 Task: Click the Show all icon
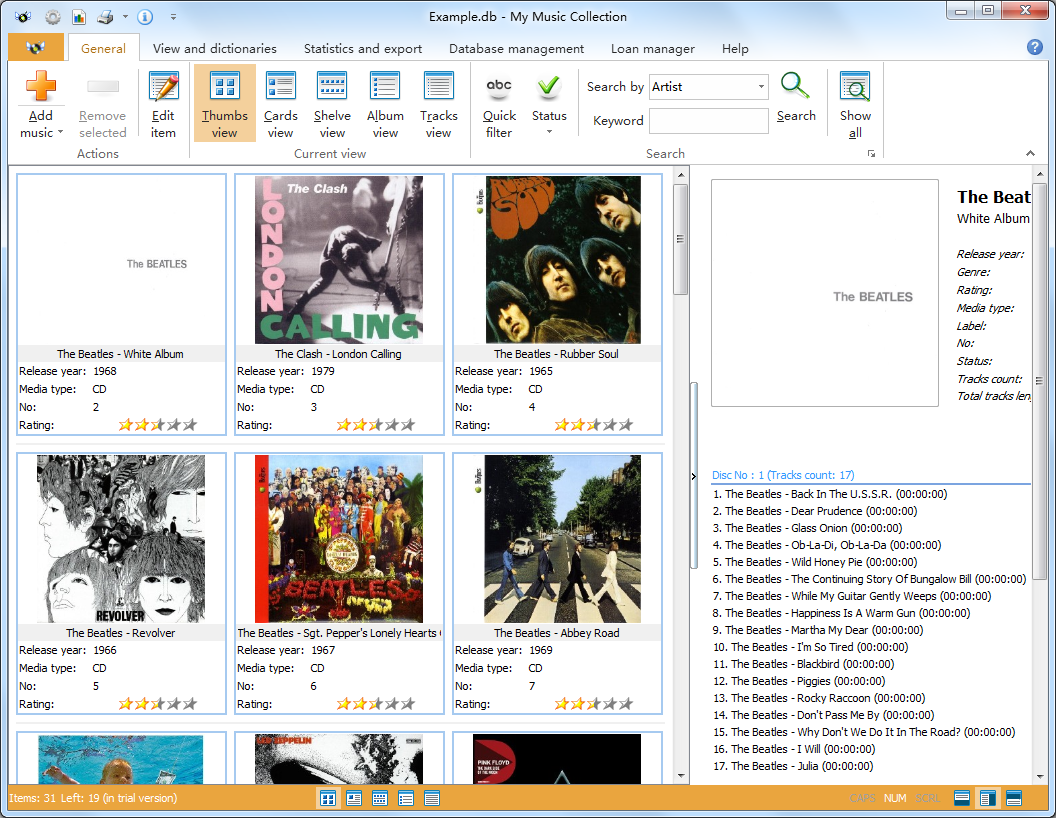pos(855,88)
